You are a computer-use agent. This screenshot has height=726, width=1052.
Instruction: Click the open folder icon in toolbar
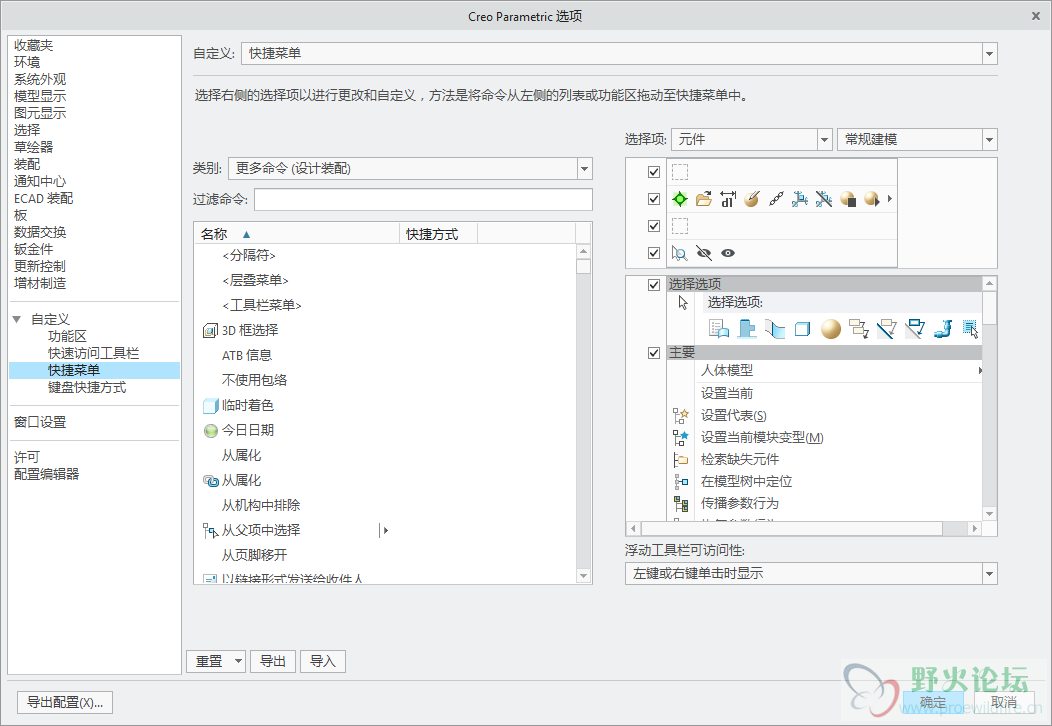(x=704, y=199)
